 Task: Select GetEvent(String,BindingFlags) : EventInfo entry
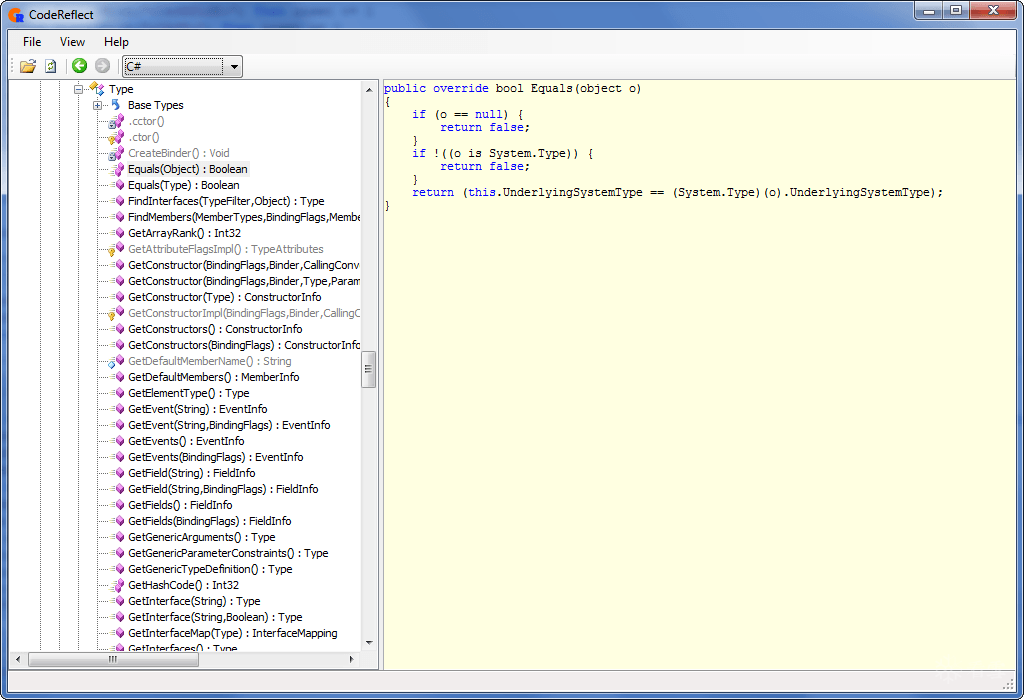pyautogui.click(x=229, y=425)
